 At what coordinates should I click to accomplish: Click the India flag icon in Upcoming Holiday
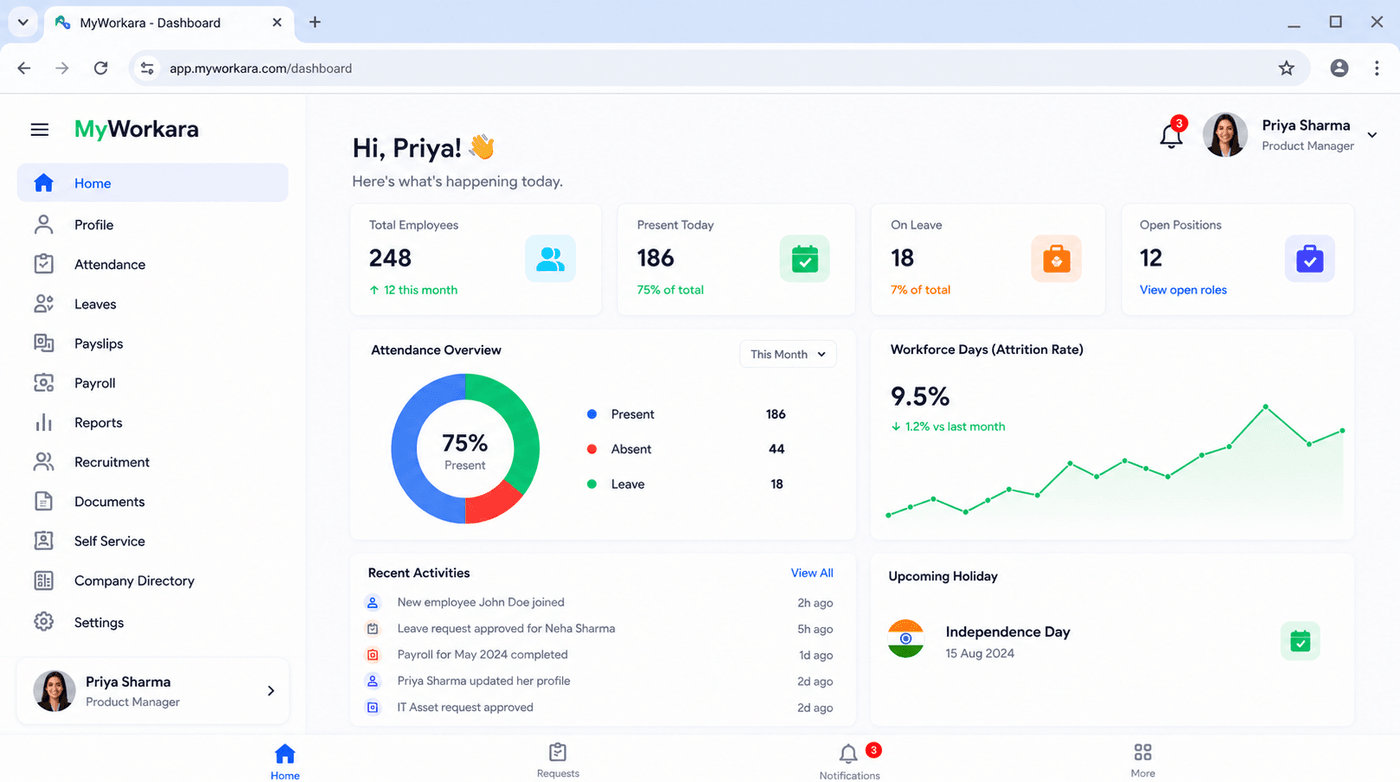coord(906,638)
